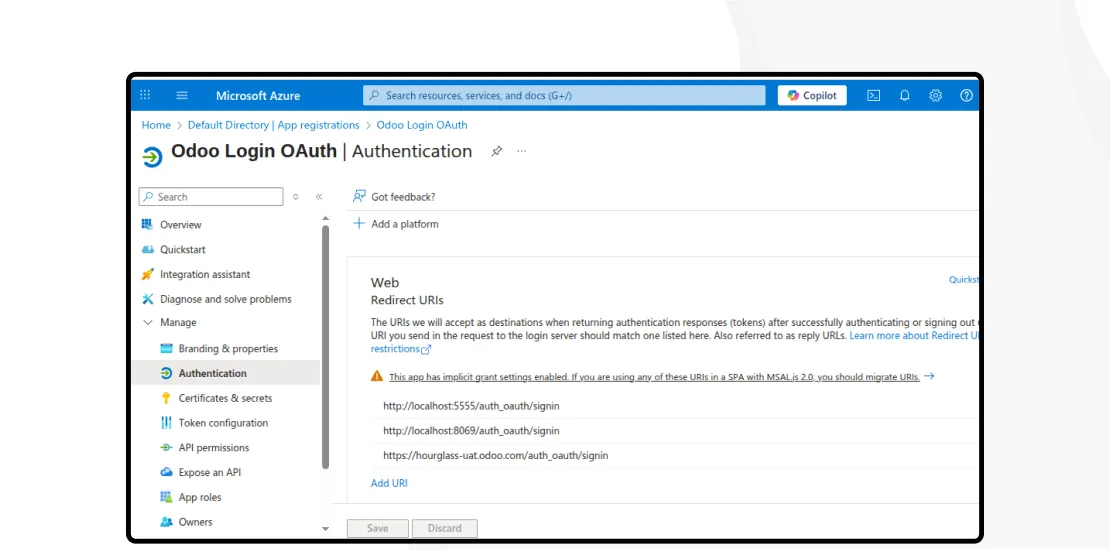Image resolution: width=1110 pixels, height=550 pixels.
Task: Click the Copilot button
Action: point(812,96)
